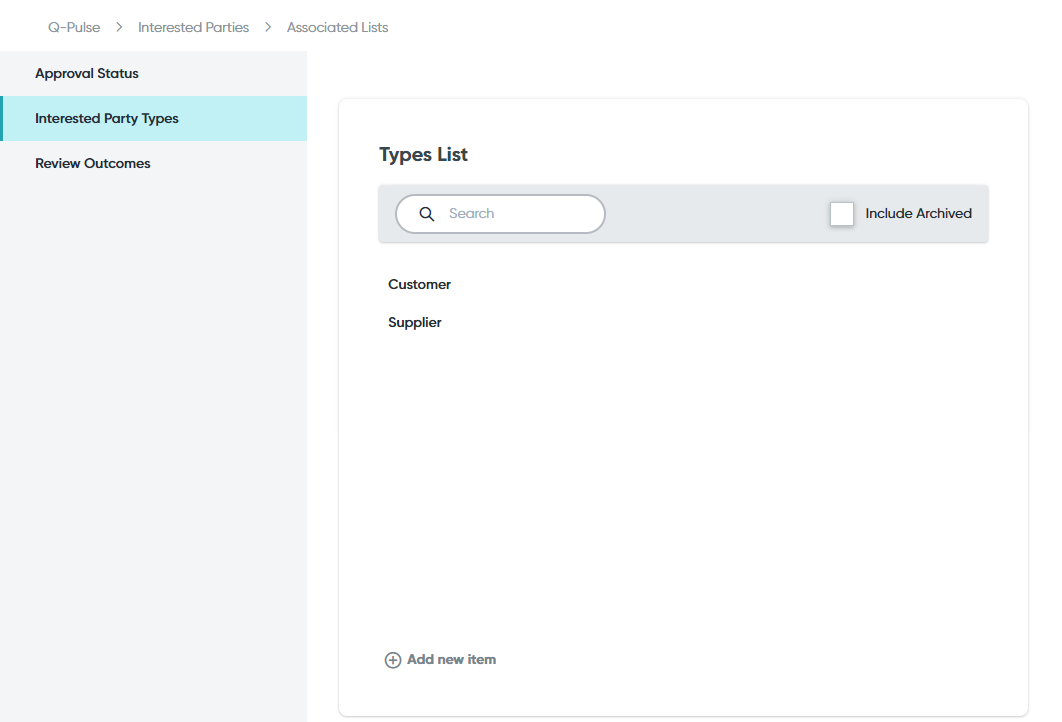
Task: Open Interested Parties breadcrumb link
Action: [x=193, y=27]
